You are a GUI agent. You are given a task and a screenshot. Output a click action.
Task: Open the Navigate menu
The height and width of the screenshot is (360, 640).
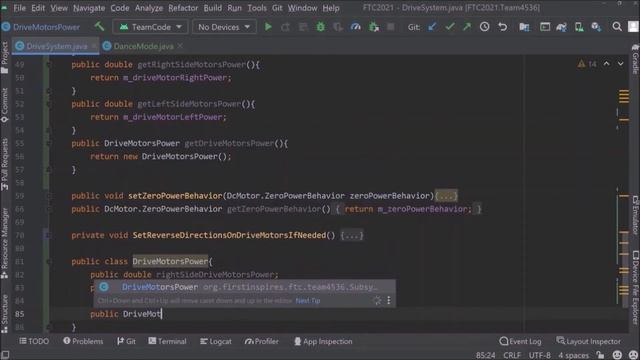pos(89,8)
